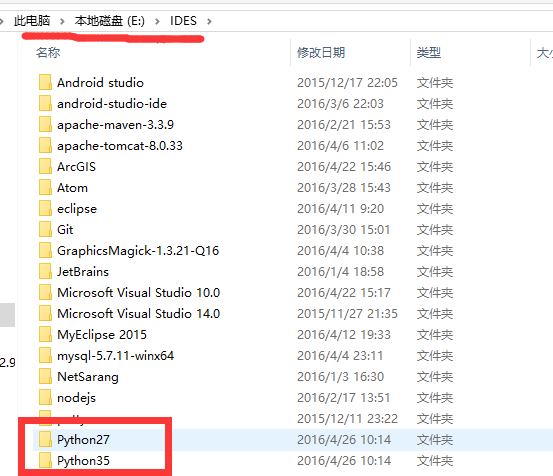Viewport: 553px width, 476px height.
Task: Click the date '2016/3/6 22:03'
Action: point(340,104)
